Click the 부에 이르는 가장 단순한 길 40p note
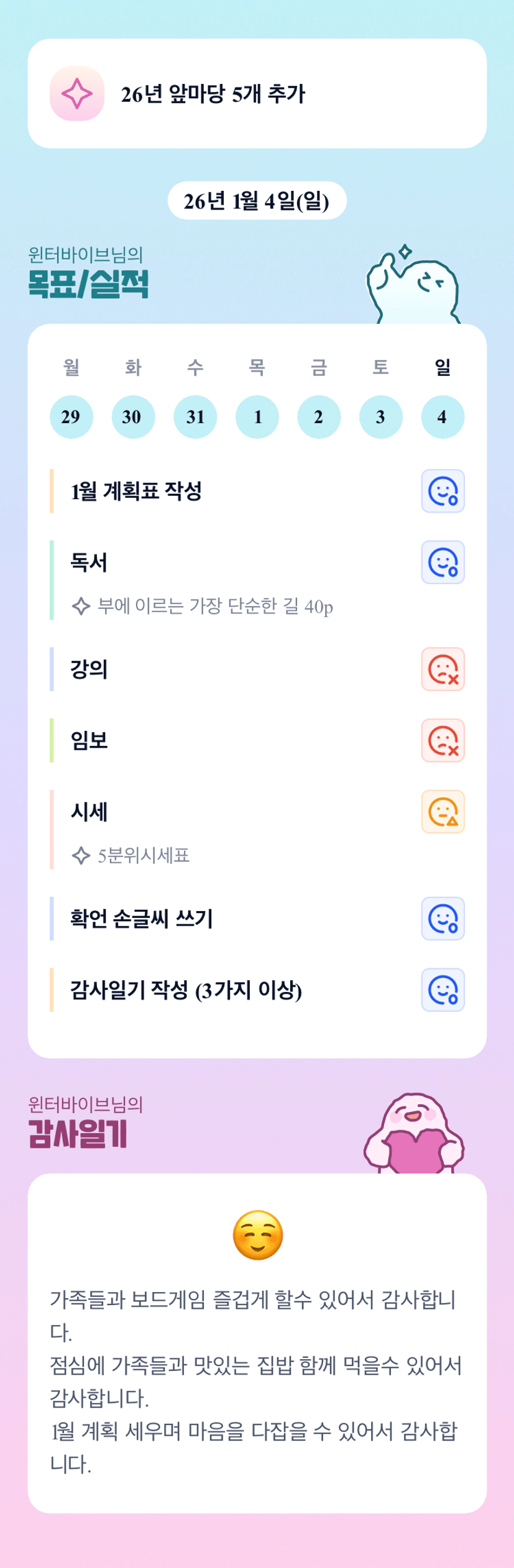Image resolution: width=514 pixels, height=1568 pixels. click(215, 606)
